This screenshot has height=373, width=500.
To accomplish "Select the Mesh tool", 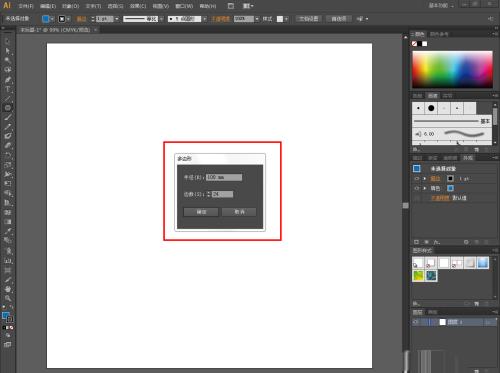I will [x=8, y=212].
